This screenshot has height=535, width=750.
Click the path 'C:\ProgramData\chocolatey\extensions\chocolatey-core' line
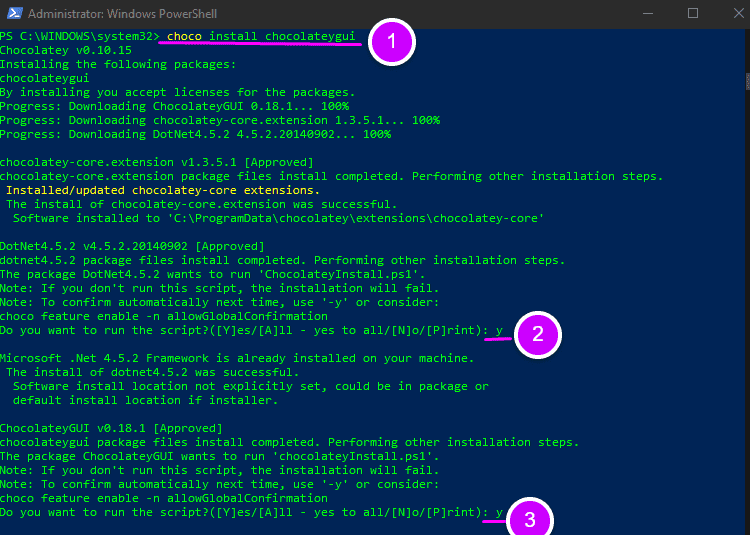pyautogui.click(x=278, y=218)
